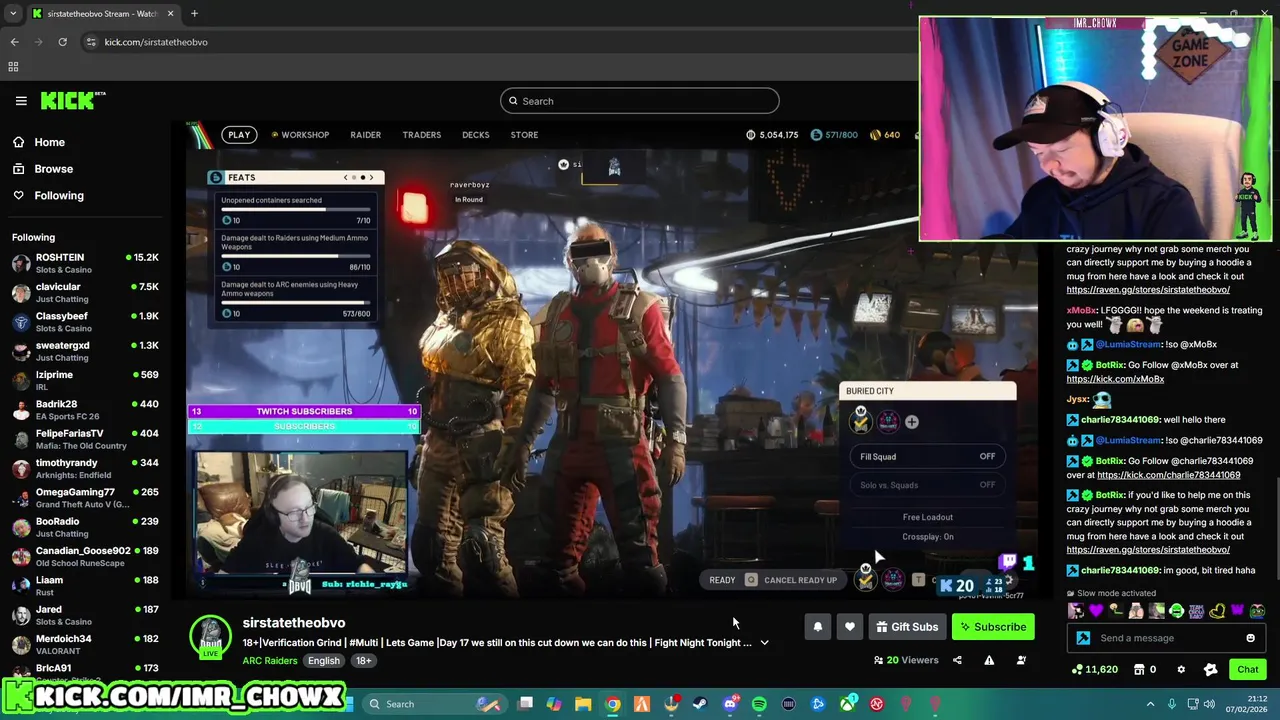Open the browser apps grid icon
This screenshot has width=1280, height=720.
pyautogui.click(x=13, y=67)
